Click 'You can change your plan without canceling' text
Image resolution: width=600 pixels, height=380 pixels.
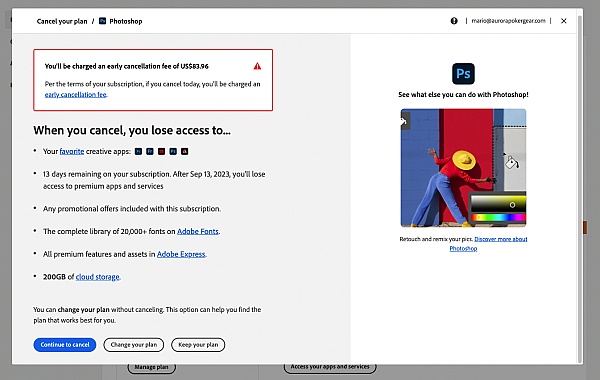coord(147,315)
